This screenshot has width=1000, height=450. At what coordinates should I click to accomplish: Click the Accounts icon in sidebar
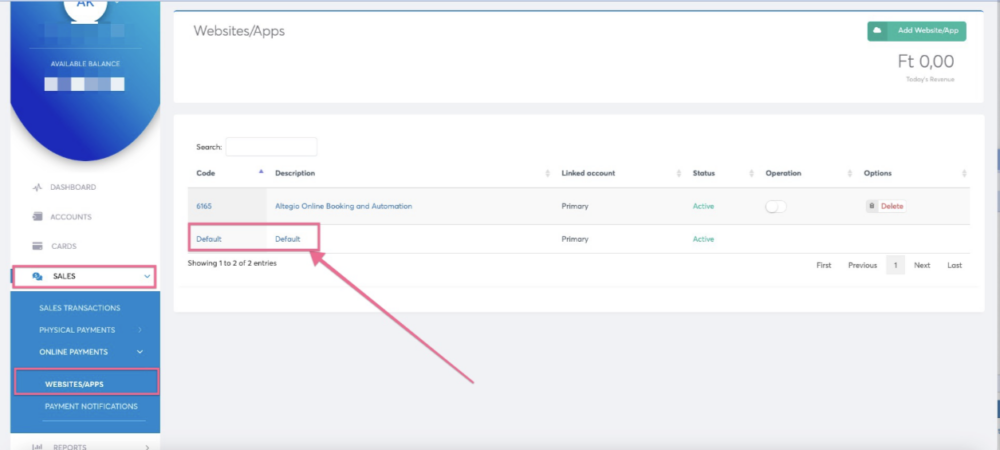(37, 217)
